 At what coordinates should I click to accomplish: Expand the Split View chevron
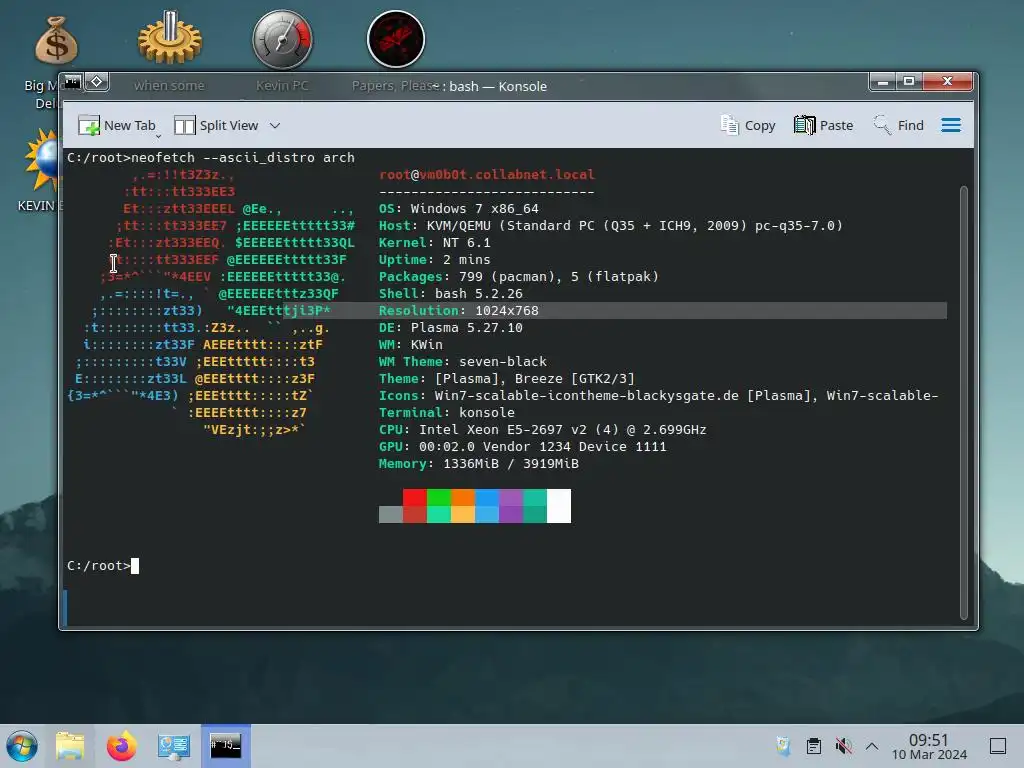275,125
